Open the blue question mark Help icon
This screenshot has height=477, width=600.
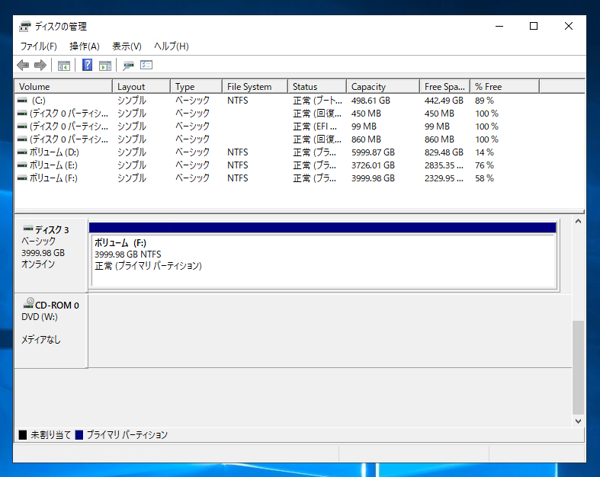click(87, 65)
